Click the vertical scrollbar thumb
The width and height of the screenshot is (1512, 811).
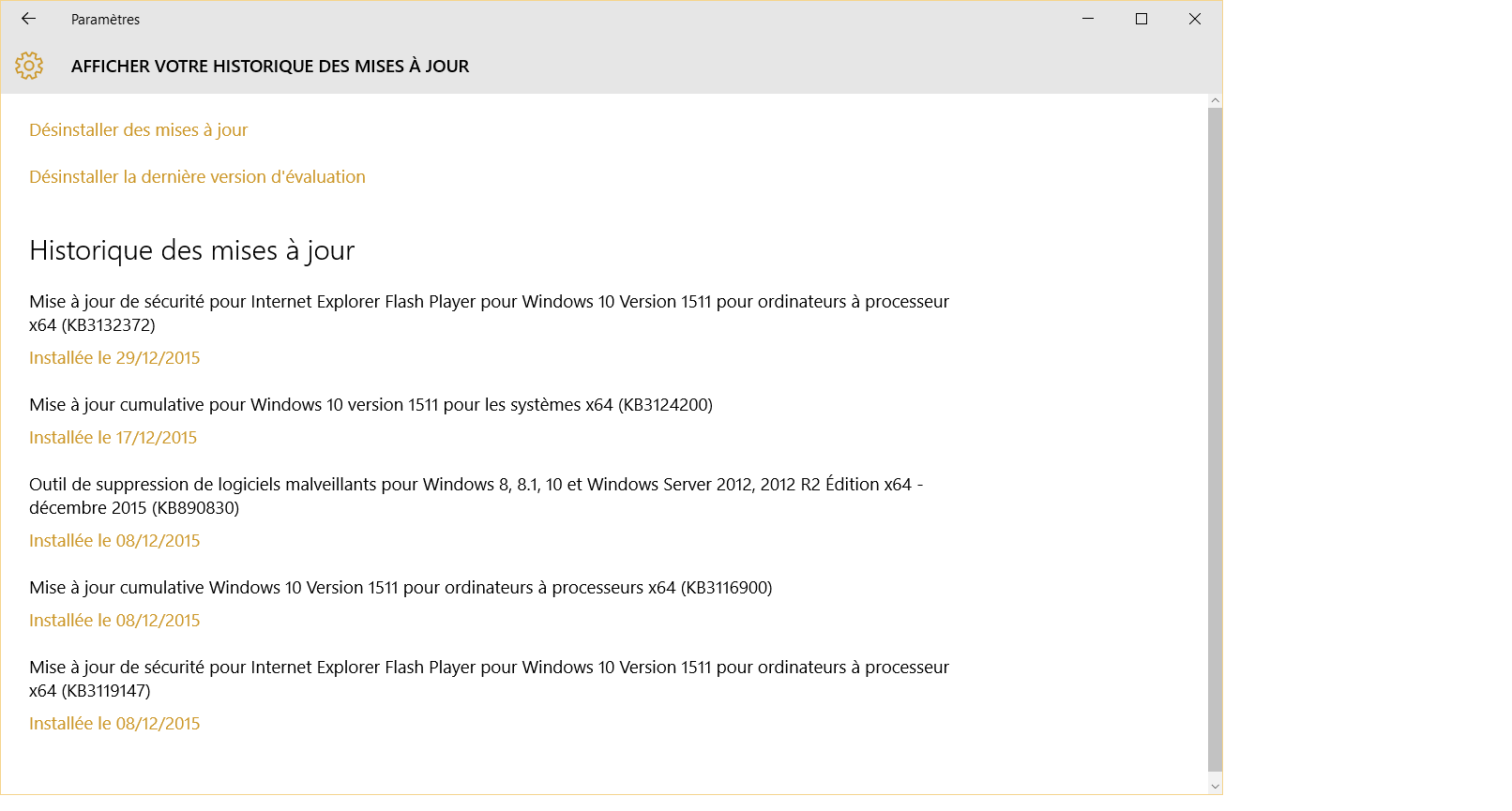point(1215,438)
